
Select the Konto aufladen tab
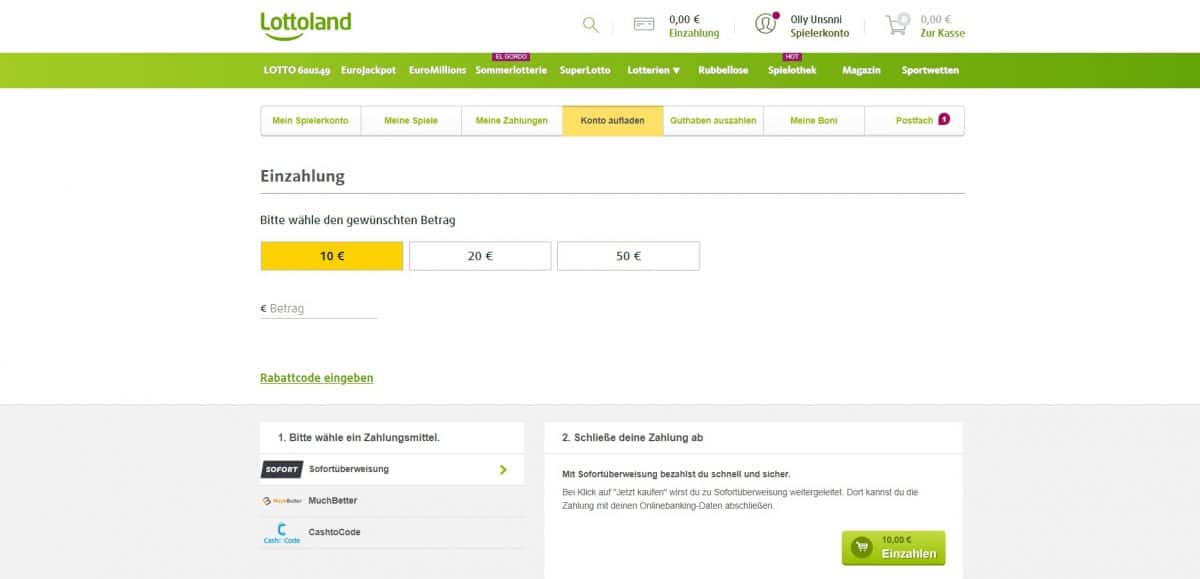tap(613, 121)
